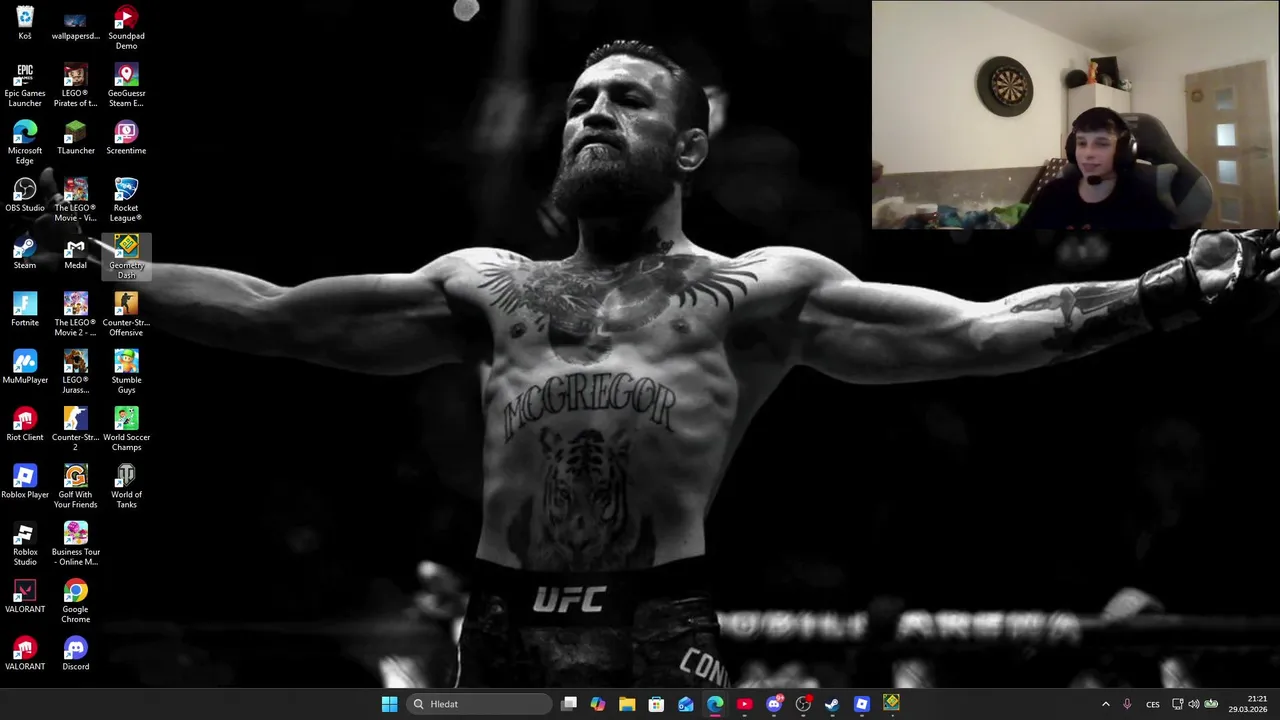1280x720 pixels.
Task: Select the Geometry Dash desktop icon
Action: click(126, 258)
